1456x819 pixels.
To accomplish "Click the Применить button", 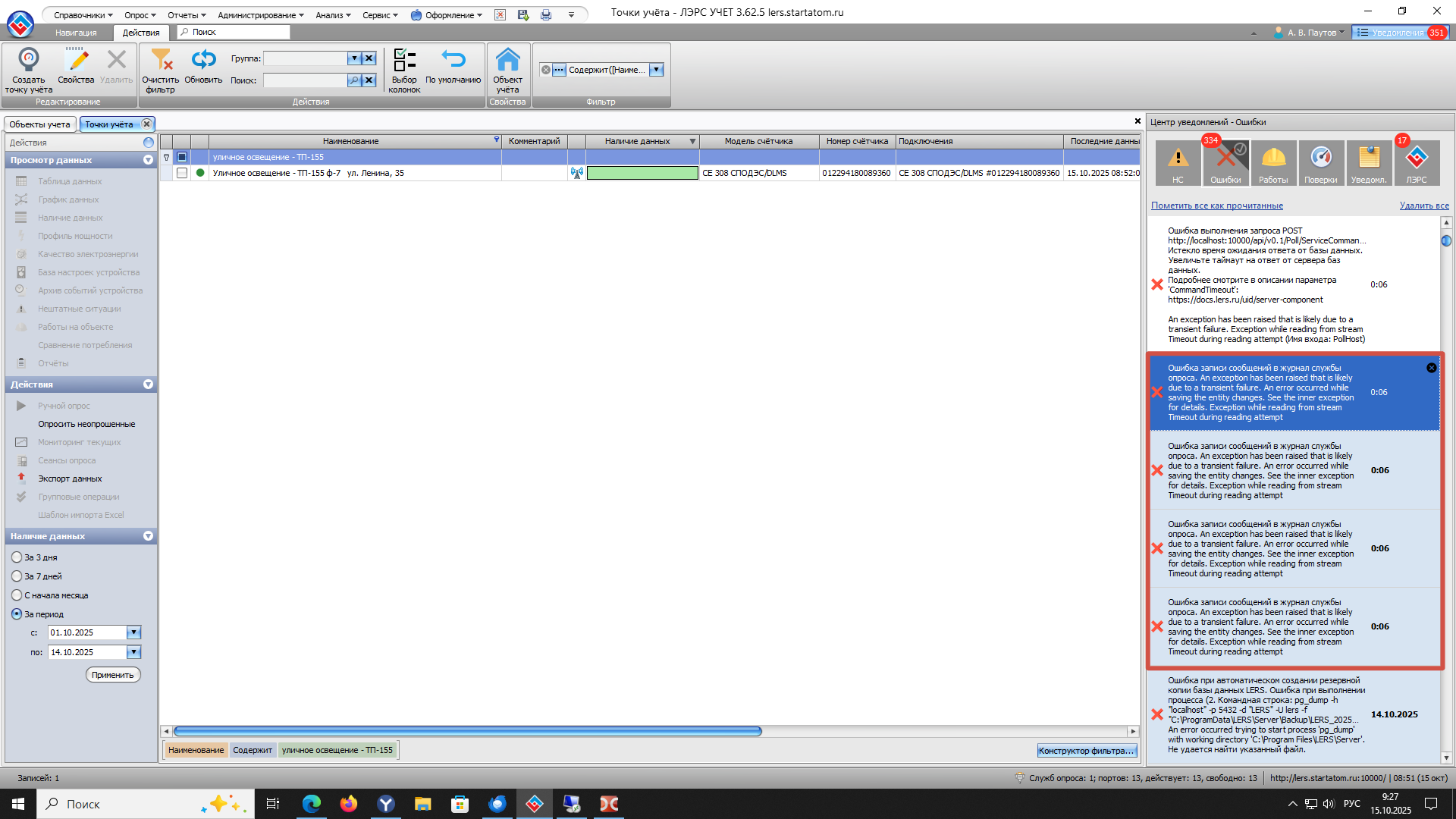I will click(x=112, y=675).
